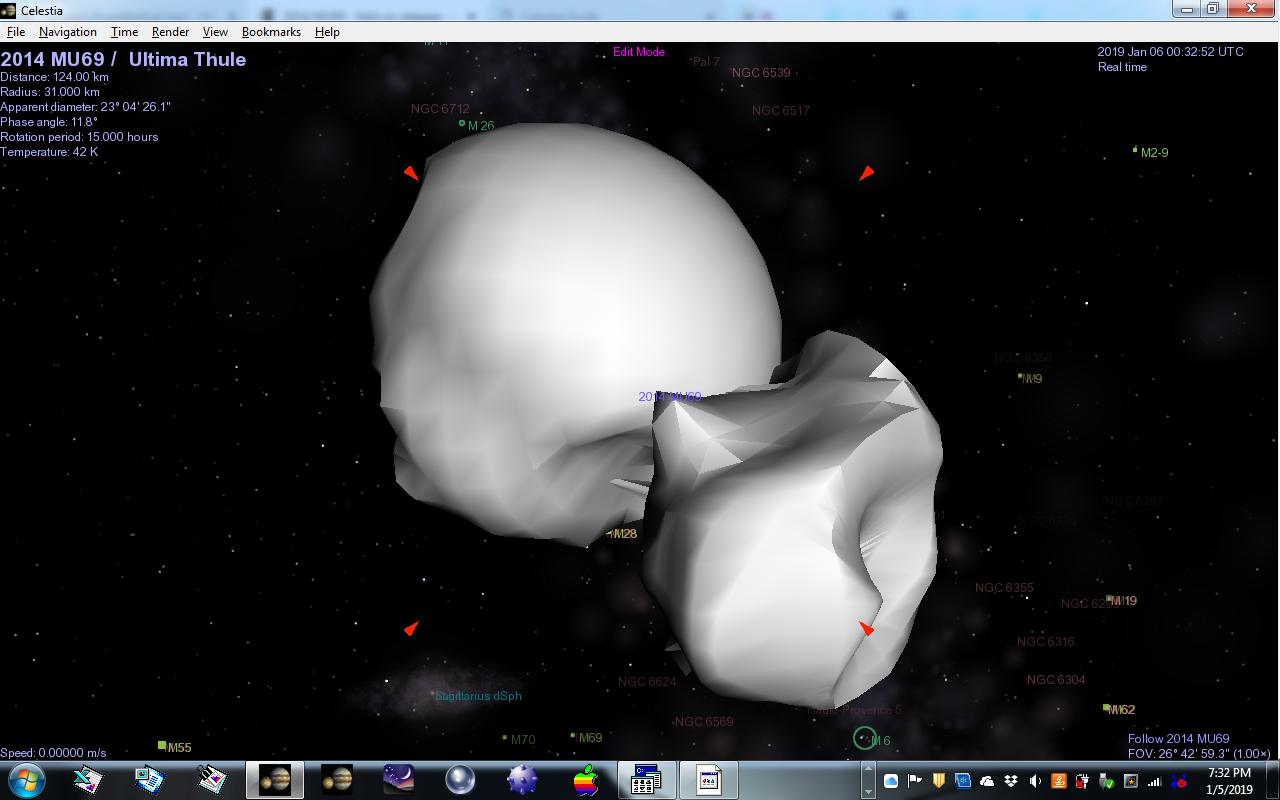Open the presentation document taskbar icon
Screen dimensions: 1280x800
(150, 780)
